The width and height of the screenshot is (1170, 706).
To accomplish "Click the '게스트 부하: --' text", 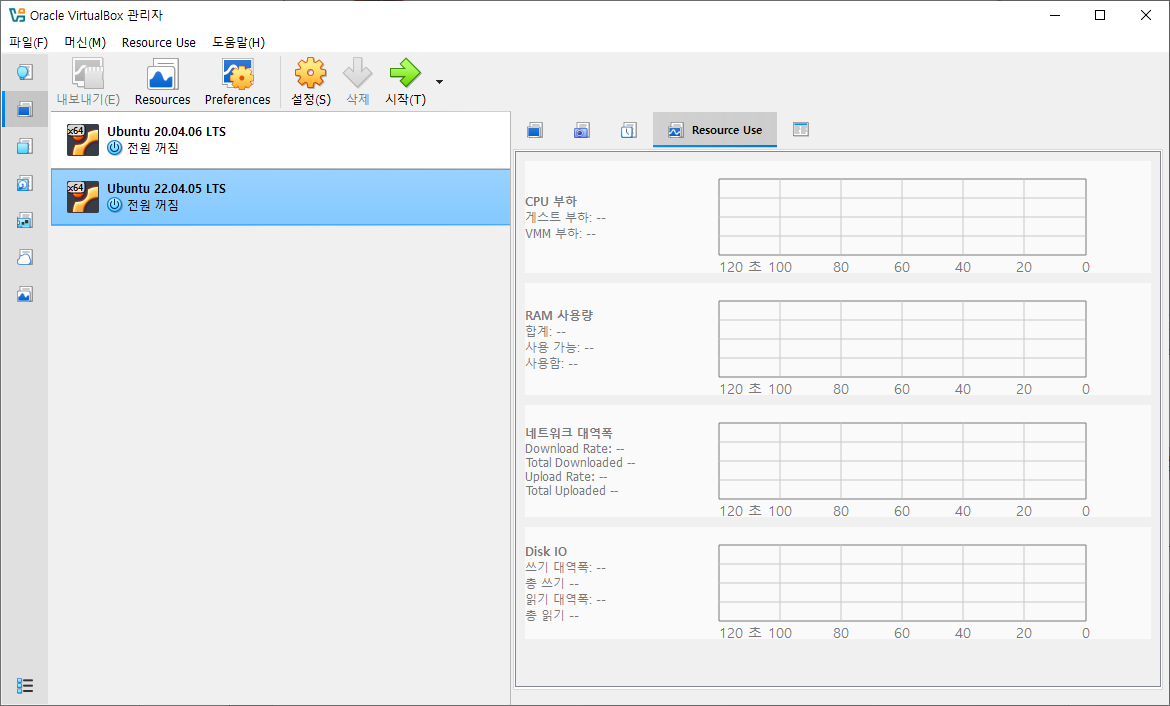I will 566,217.
